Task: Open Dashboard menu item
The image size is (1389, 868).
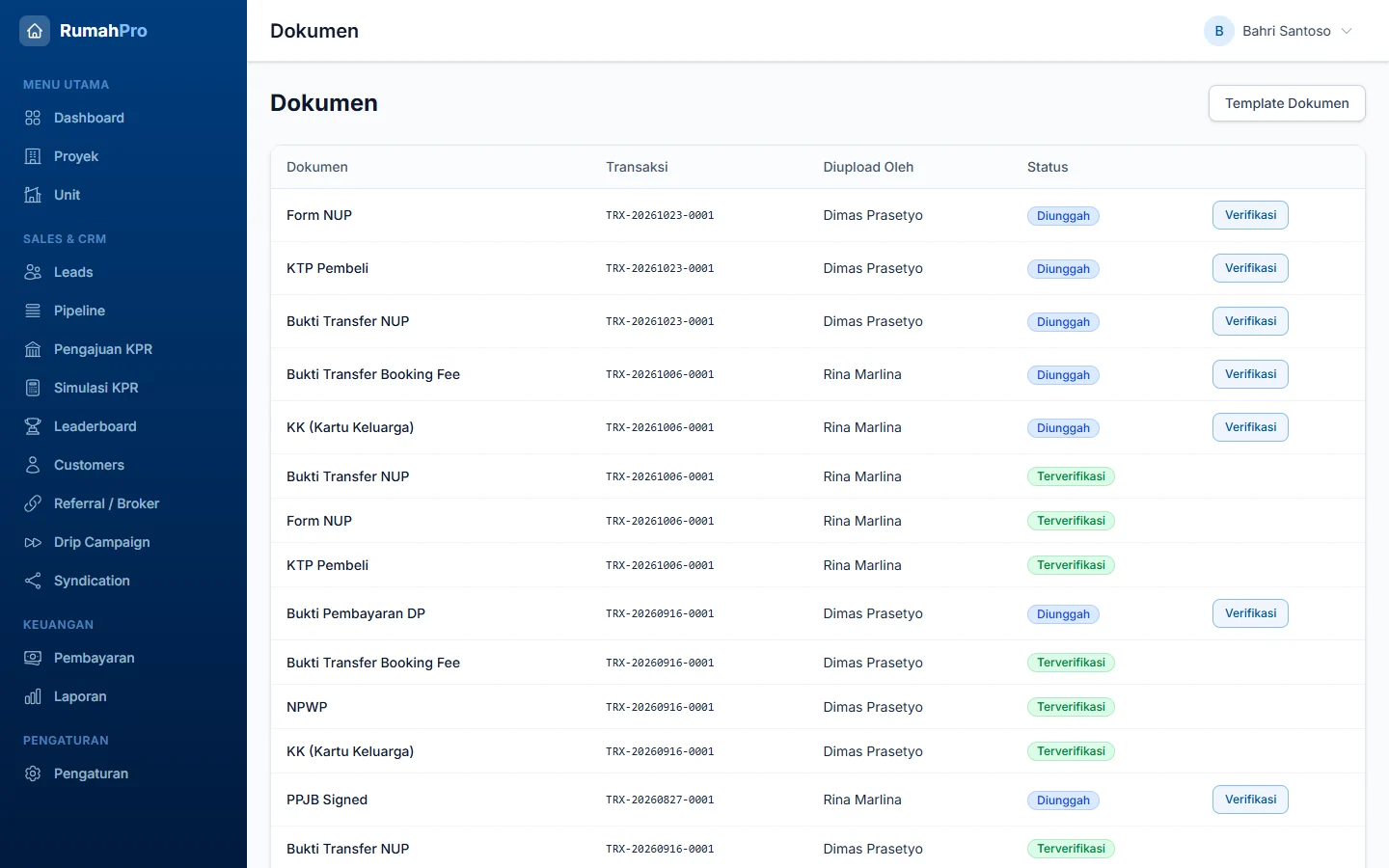Action: [x=123, y=118]
